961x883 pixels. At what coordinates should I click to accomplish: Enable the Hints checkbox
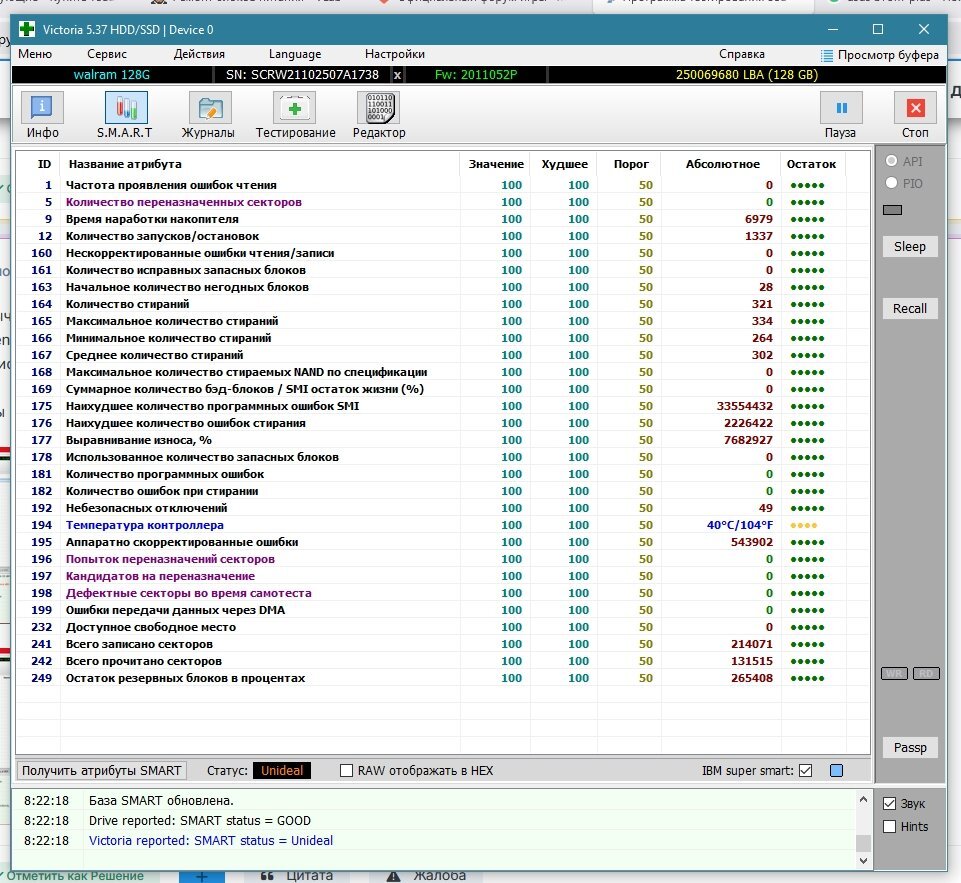890,827
